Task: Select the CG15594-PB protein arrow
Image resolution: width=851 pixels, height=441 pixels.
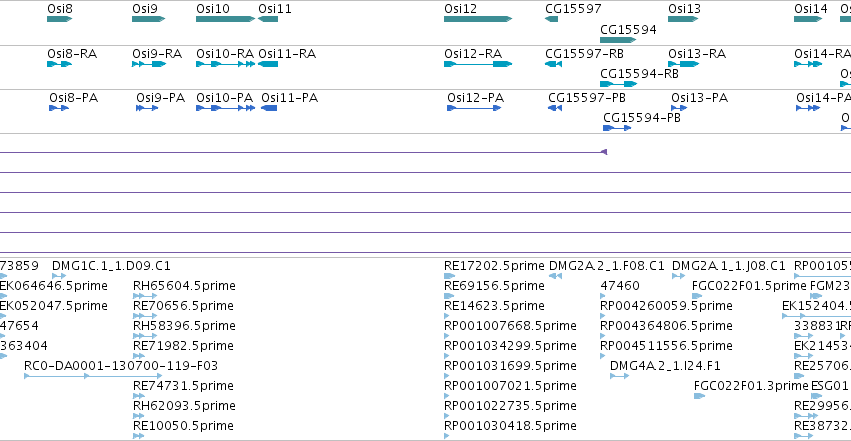Action: pyautogui.click(x=617, y=128)
